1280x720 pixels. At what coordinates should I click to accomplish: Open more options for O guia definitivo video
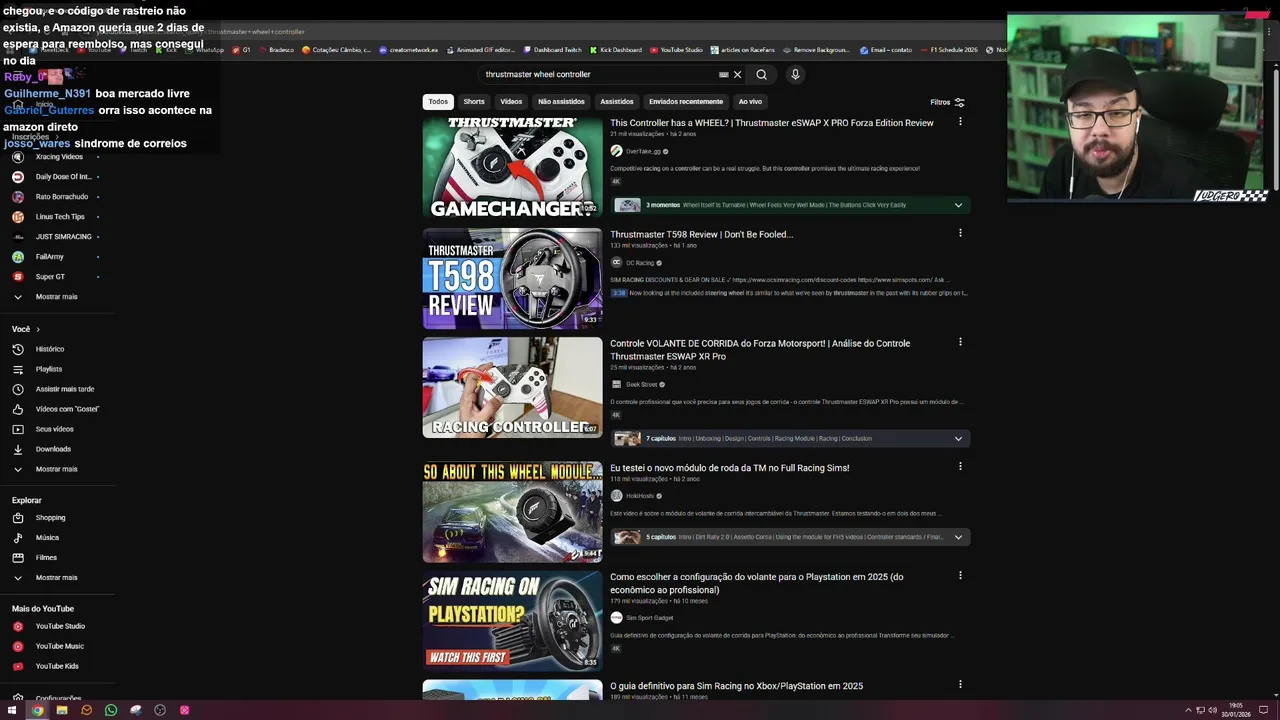(x=960, y=685)
